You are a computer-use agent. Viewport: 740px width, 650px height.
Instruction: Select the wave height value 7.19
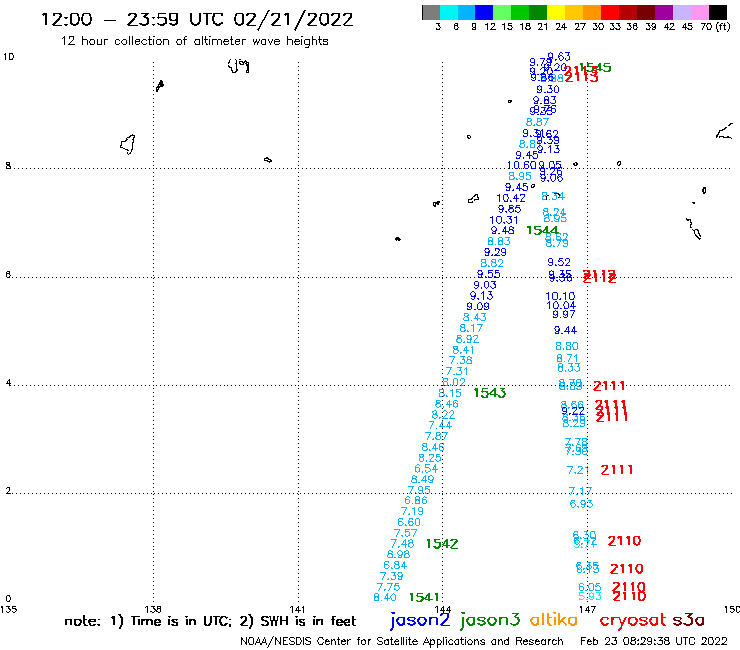click(412, 511)
